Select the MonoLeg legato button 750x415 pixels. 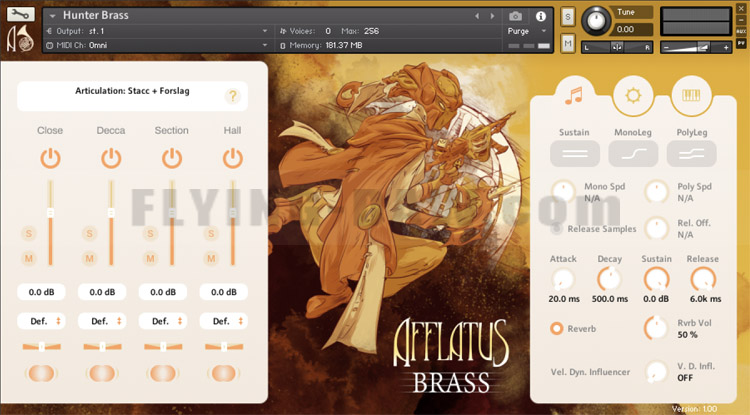coord(633,153)
